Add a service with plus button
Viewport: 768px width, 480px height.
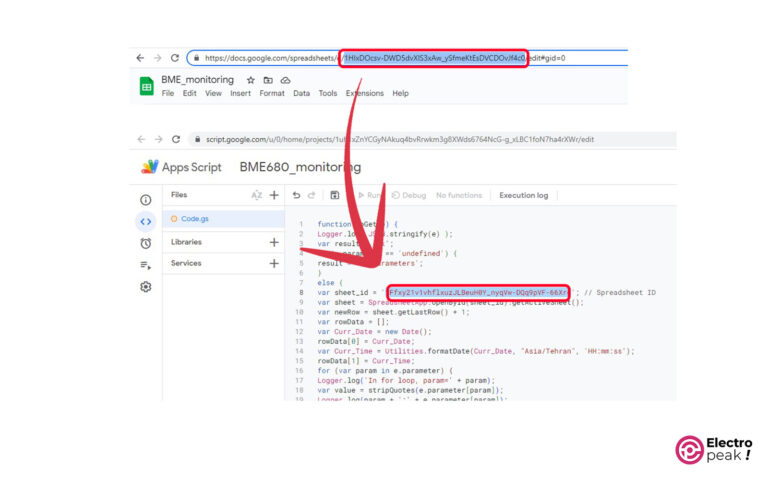(274, 264)
